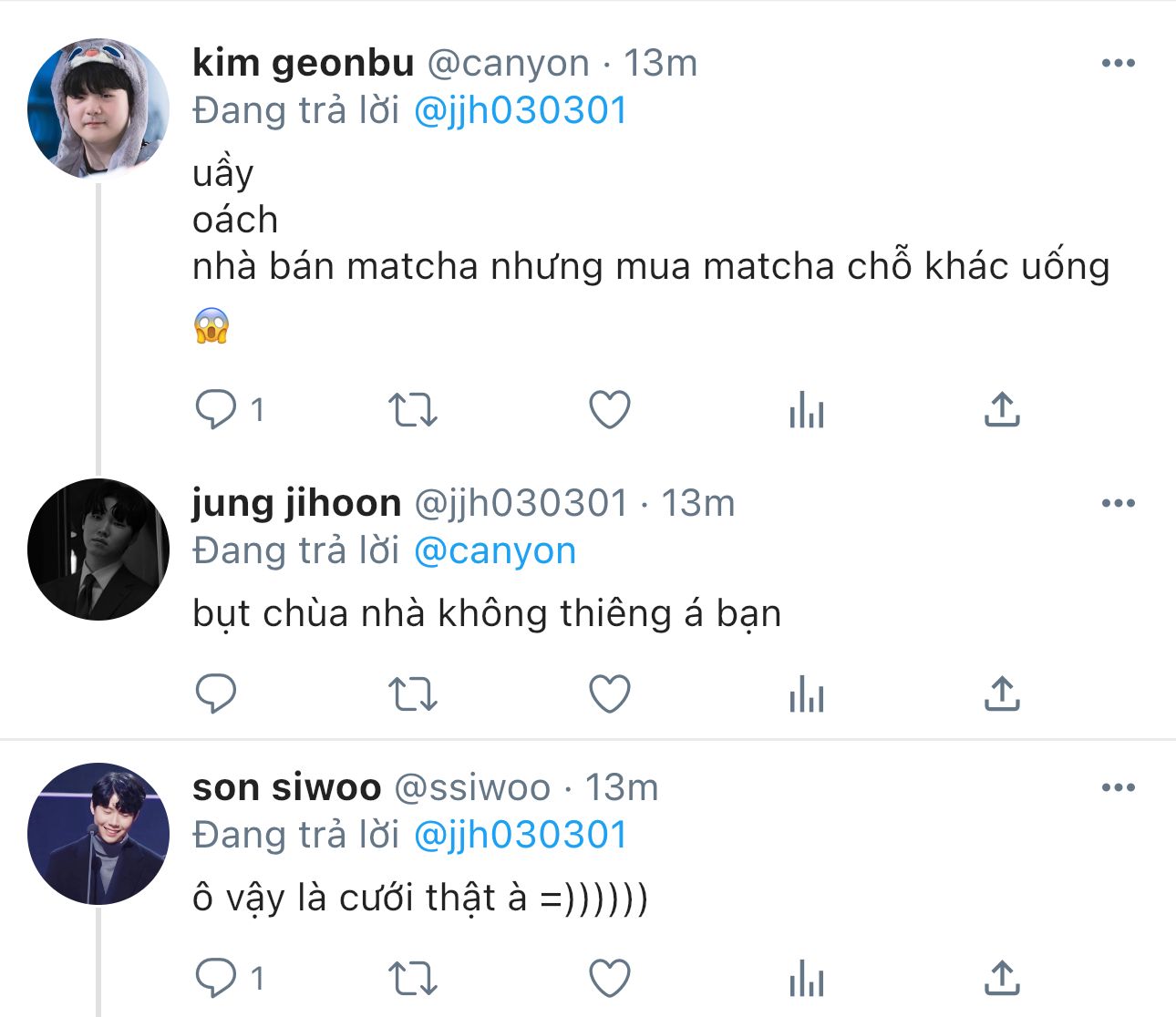Like son siwoo's tweet

[x=610, y=978]
